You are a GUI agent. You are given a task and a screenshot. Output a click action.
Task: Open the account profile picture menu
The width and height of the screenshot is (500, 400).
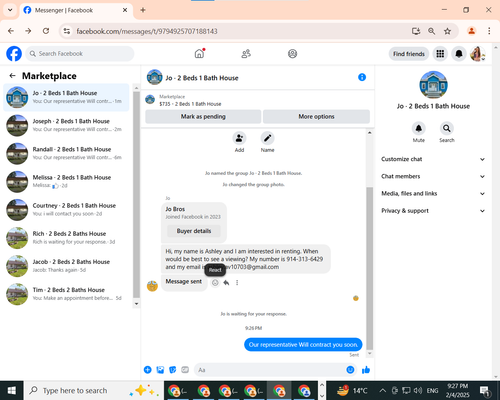(x=477, y=54)
